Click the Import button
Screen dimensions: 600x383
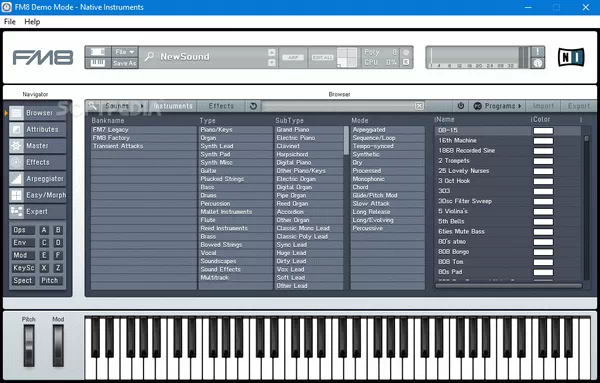point(543,106)
